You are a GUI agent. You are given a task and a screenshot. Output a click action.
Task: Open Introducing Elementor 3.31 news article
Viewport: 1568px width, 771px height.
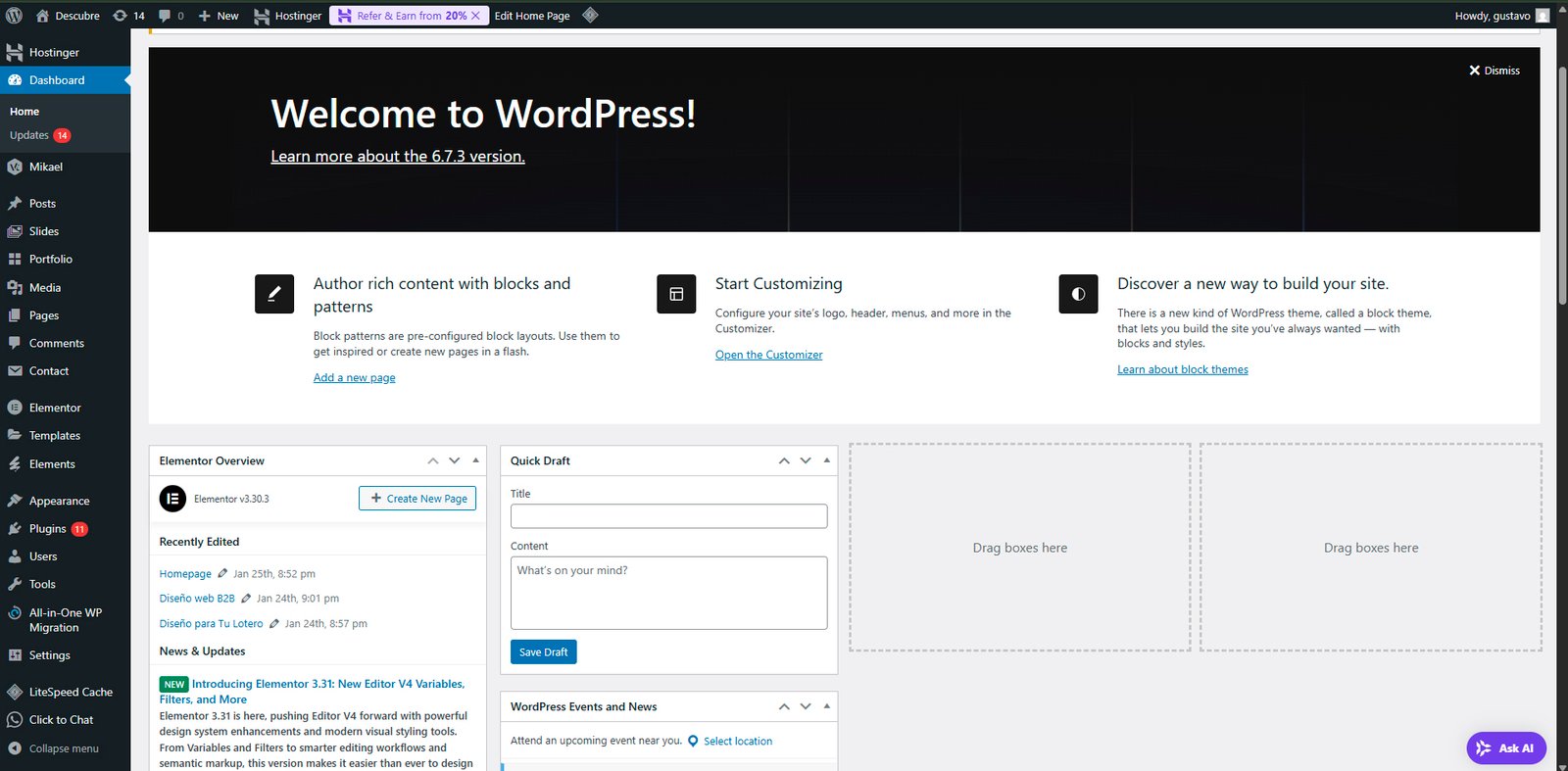(312, 692)
